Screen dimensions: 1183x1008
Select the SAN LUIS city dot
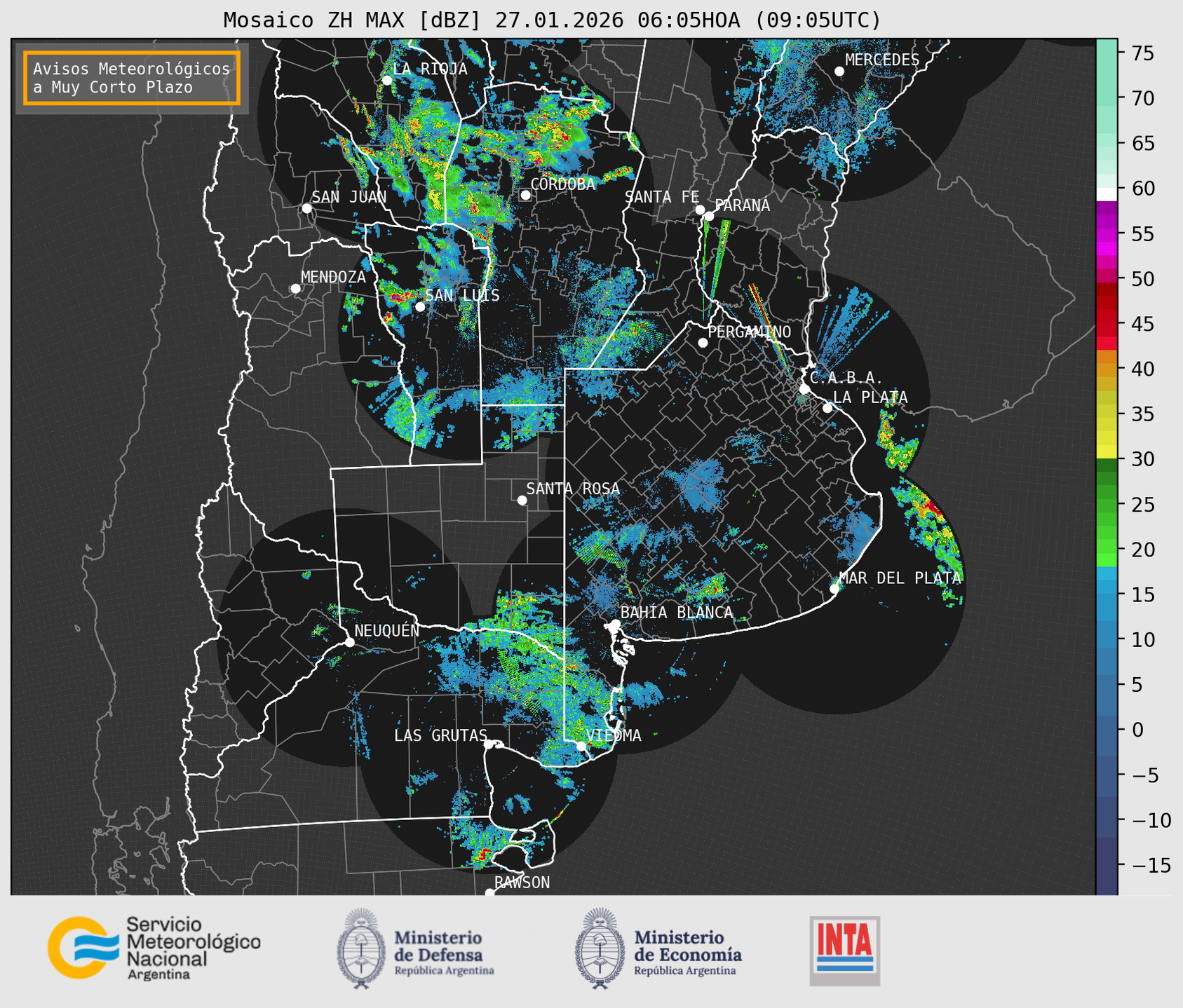coord(420,306)
